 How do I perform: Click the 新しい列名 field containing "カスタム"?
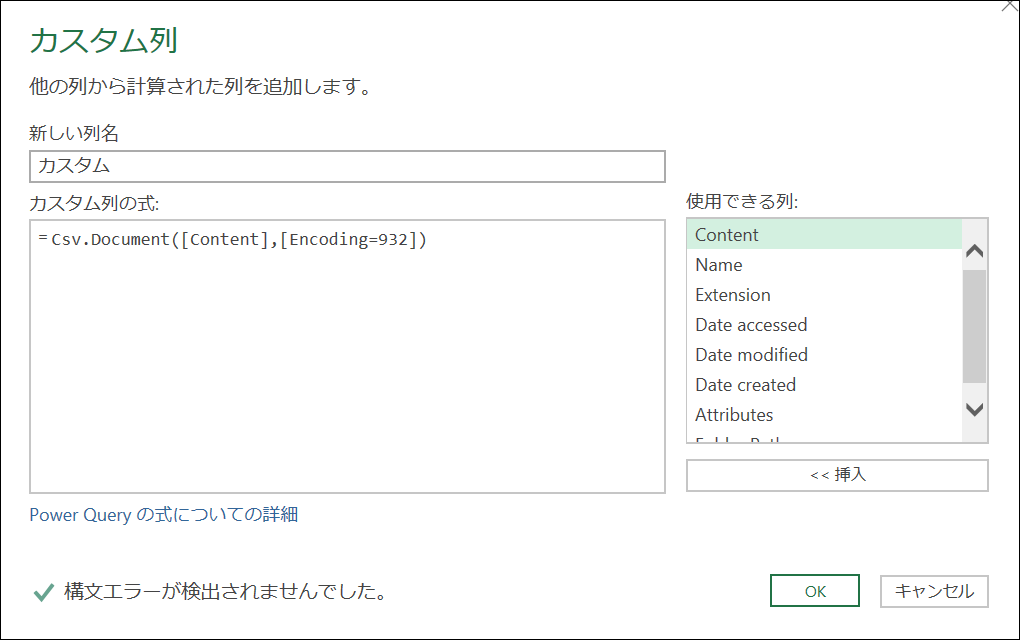[x=345, y=167]
